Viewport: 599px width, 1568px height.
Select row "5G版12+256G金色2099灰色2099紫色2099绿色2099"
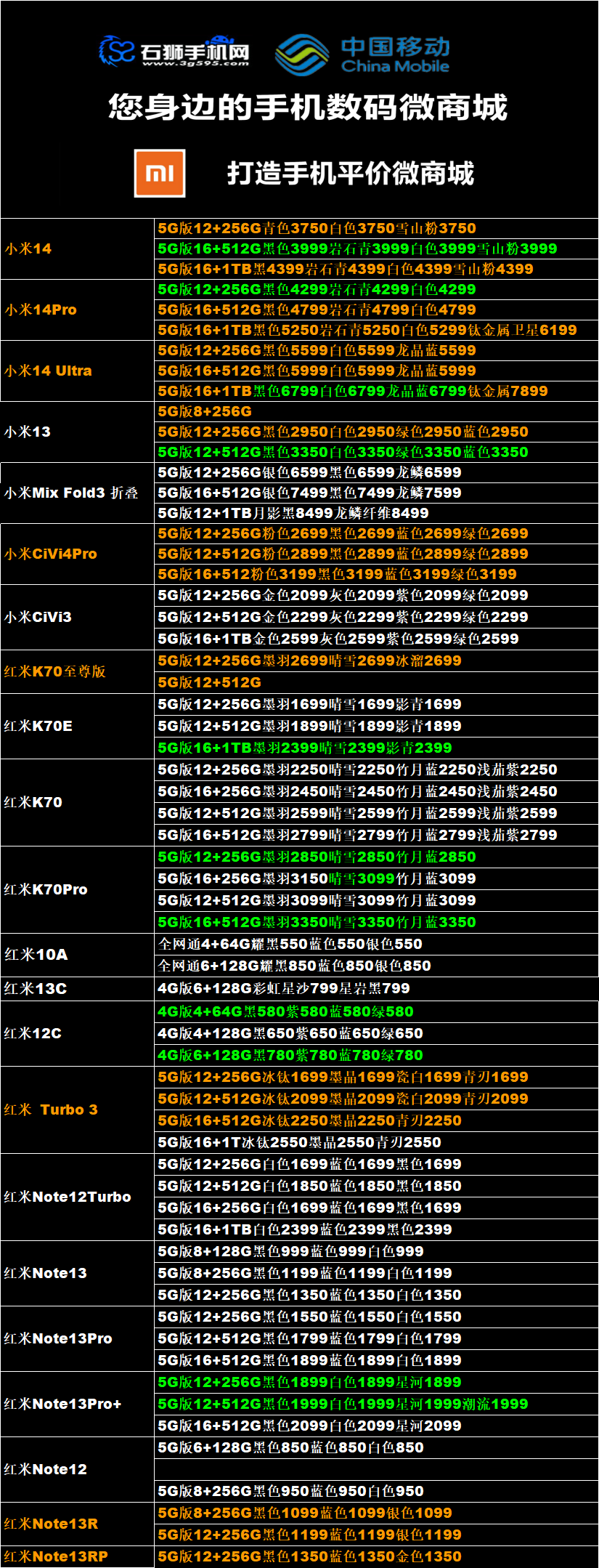[x=377, y=595]
